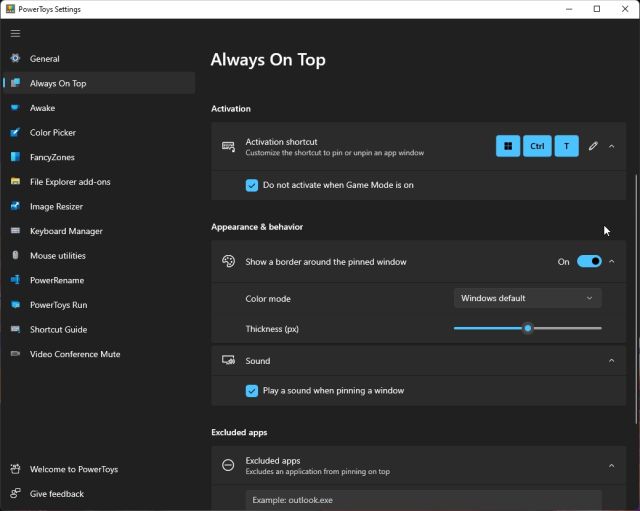The image size is (640, 511).
Task: Uncheck Do not activate when Game Mode is on
Action: [252, 185]
